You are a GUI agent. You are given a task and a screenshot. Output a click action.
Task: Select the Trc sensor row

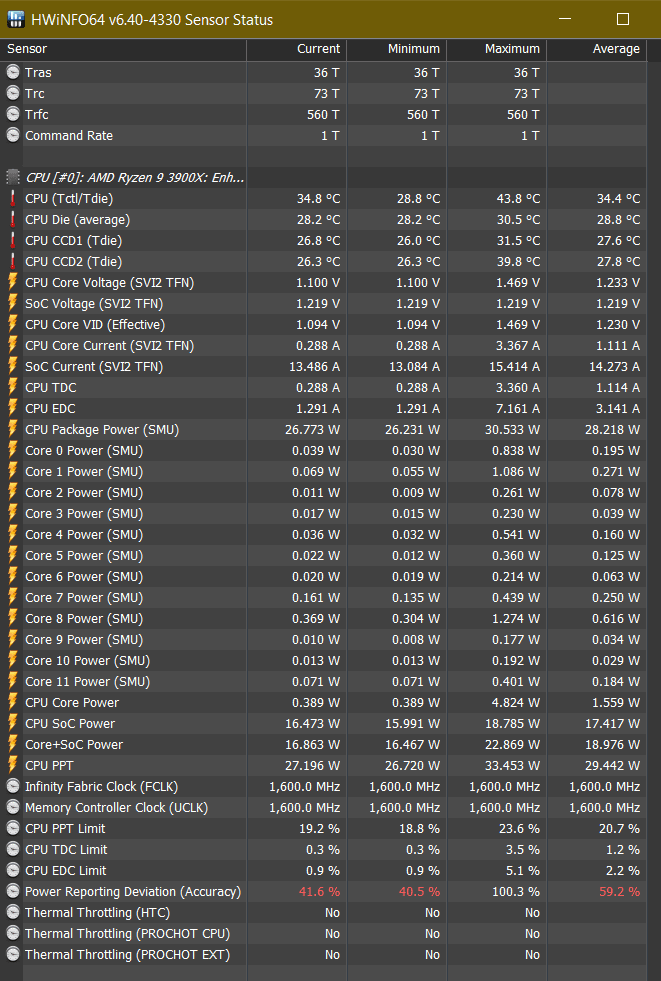tap(323, 93)
